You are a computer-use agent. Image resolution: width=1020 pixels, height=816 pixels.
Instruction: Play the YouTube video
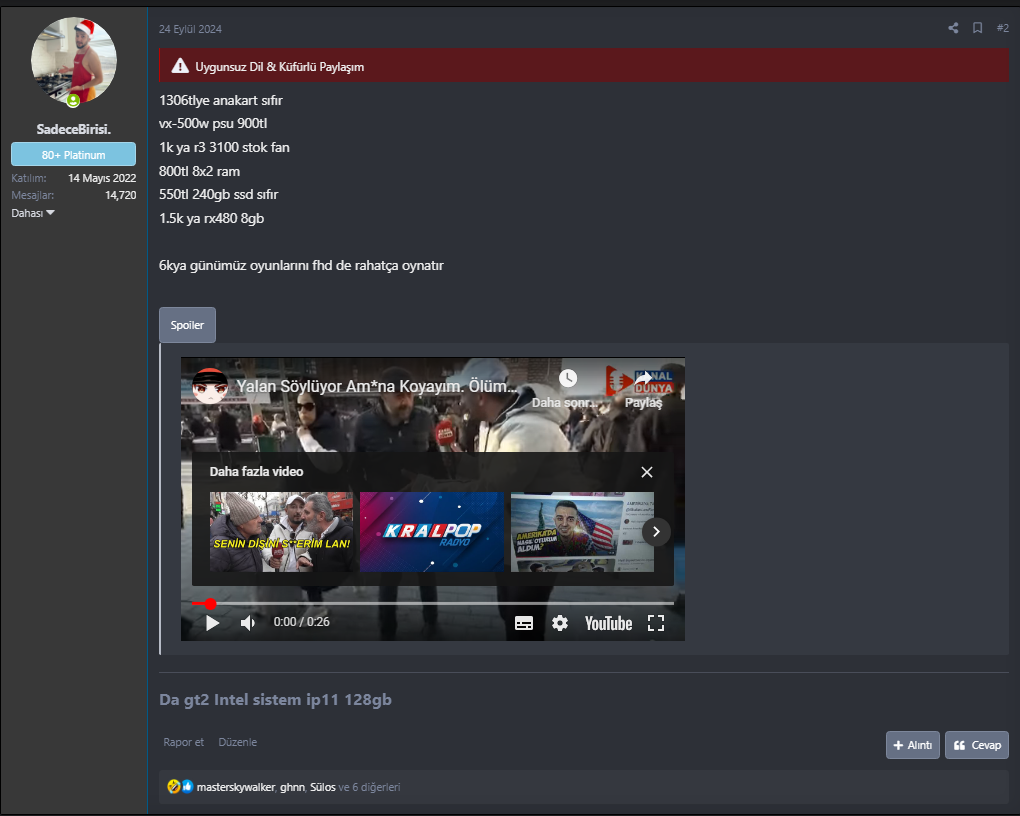(x=212, y=623)
